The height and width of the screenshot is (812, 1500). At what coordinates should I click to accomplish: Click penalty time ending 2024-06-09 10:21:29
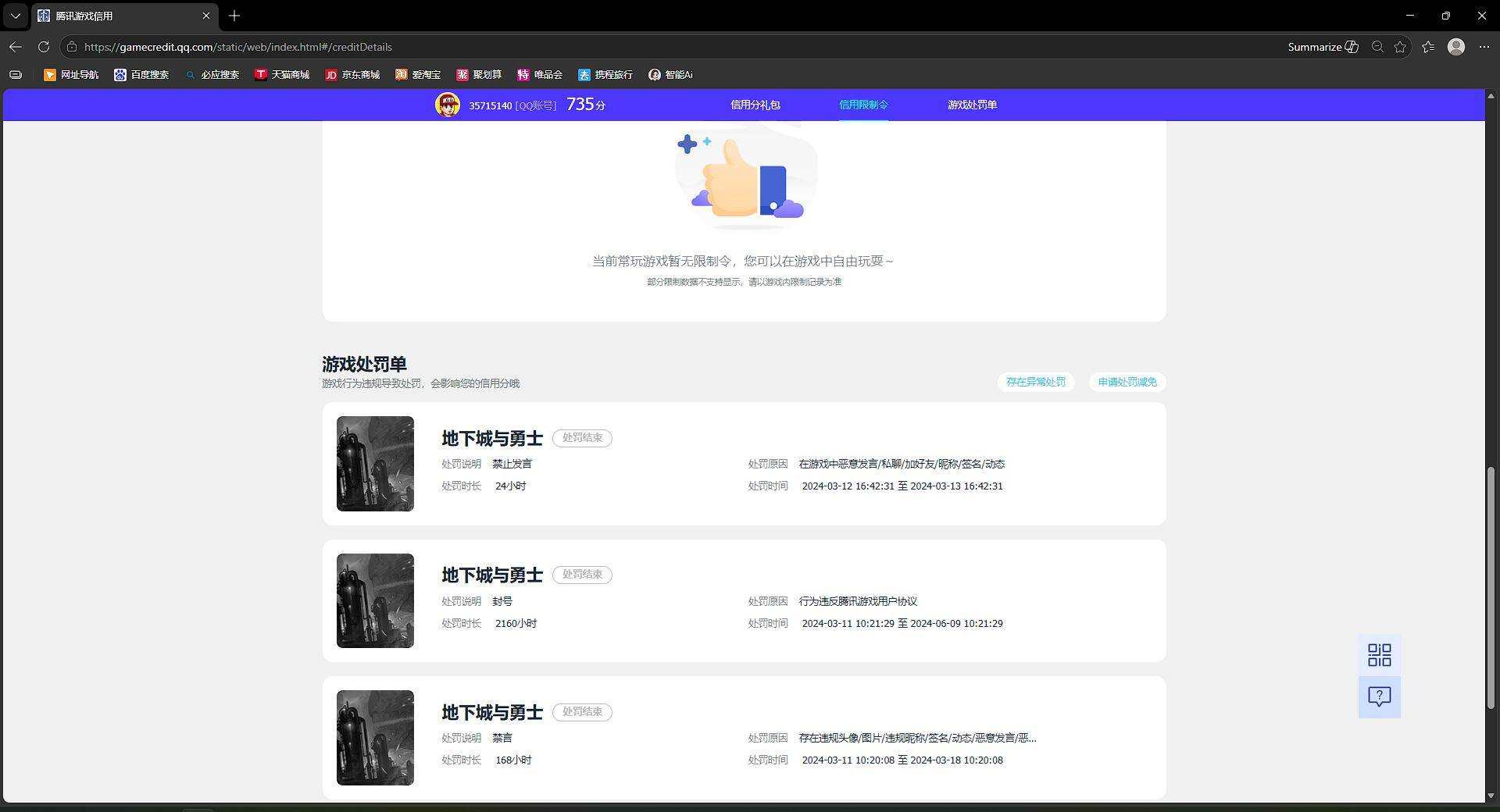[902, 623]
